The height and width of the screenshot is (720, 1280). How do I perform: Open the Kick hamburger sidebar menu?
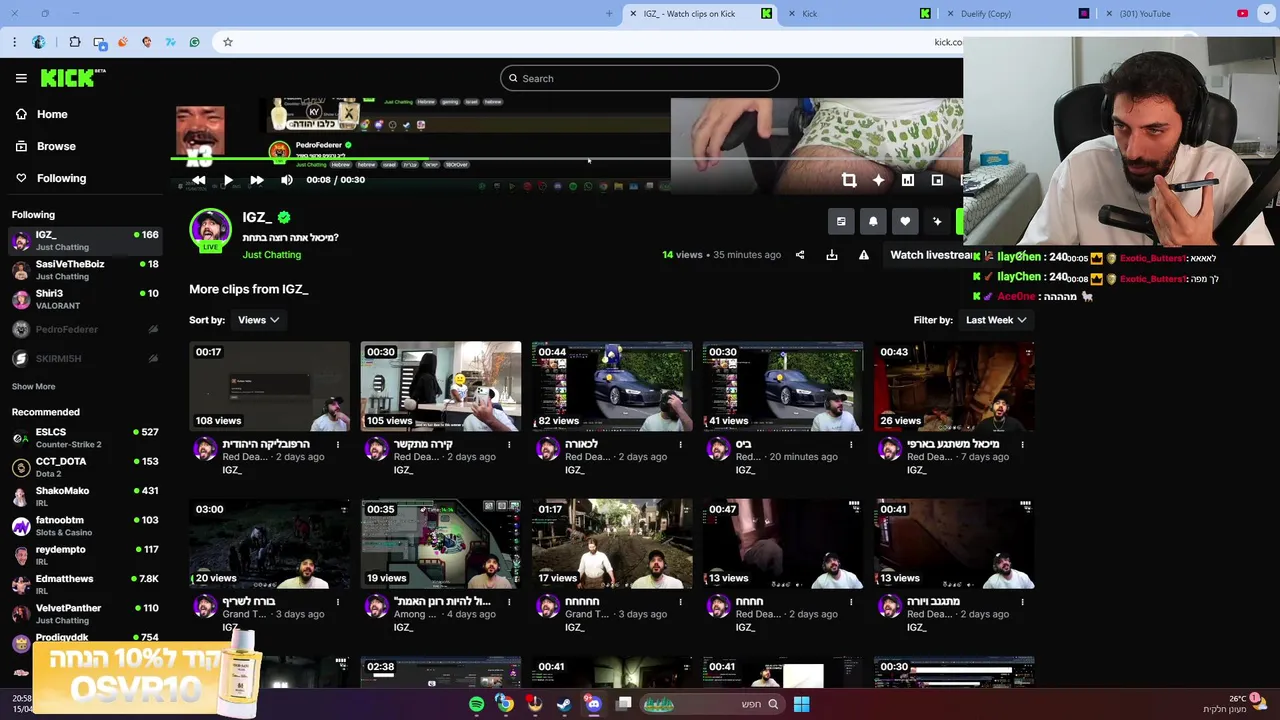pos(21,78)
